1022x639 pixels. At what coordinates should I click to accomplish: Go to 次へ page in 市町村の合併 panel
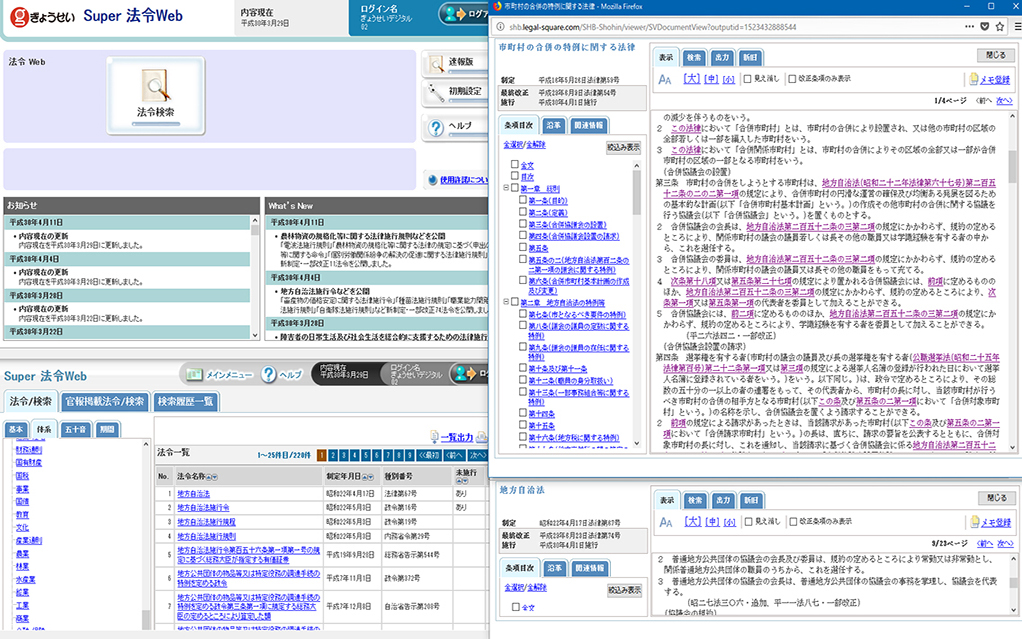[1004, 100]
